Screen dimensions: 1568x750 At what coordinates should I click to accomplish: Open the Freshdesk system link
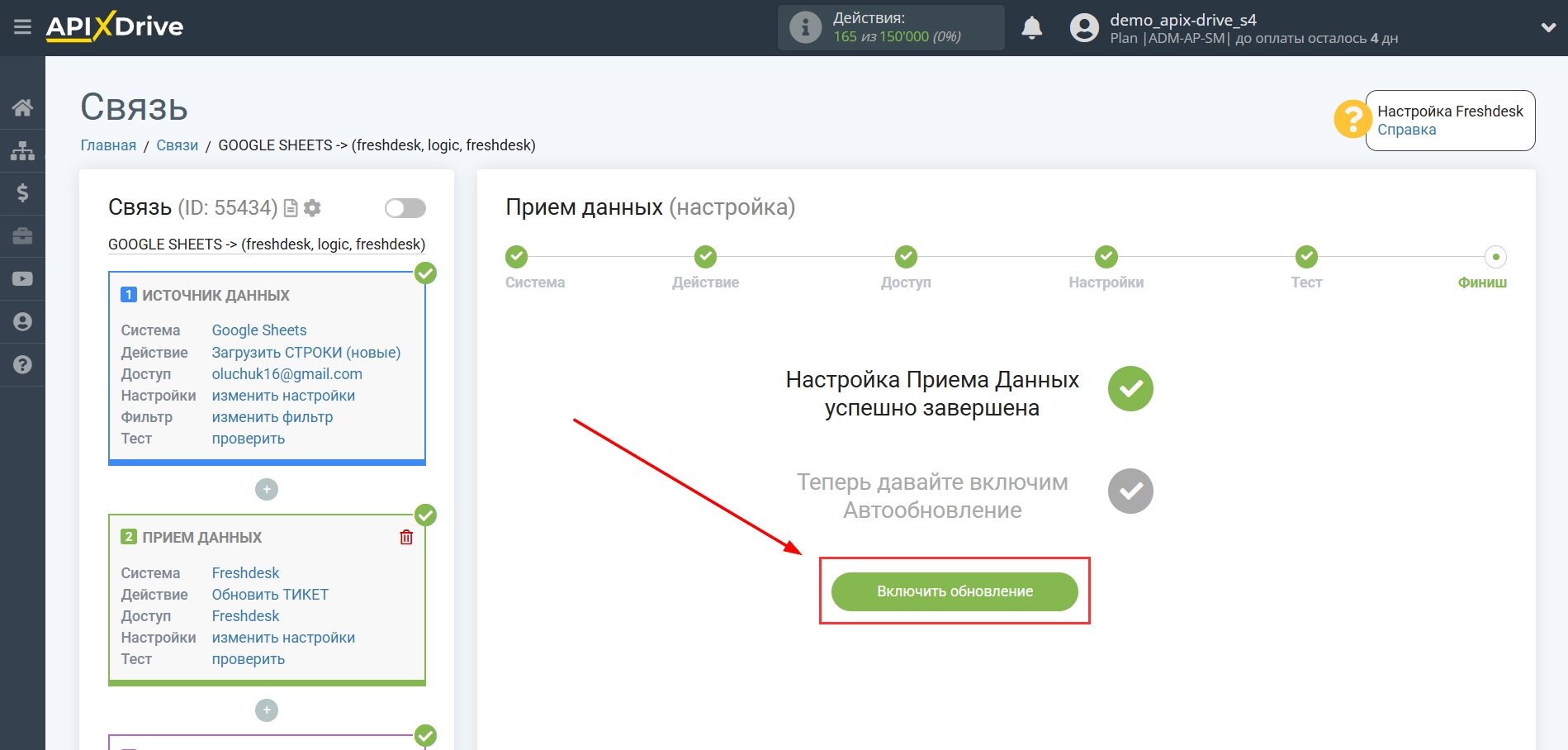tap(245, 573)
